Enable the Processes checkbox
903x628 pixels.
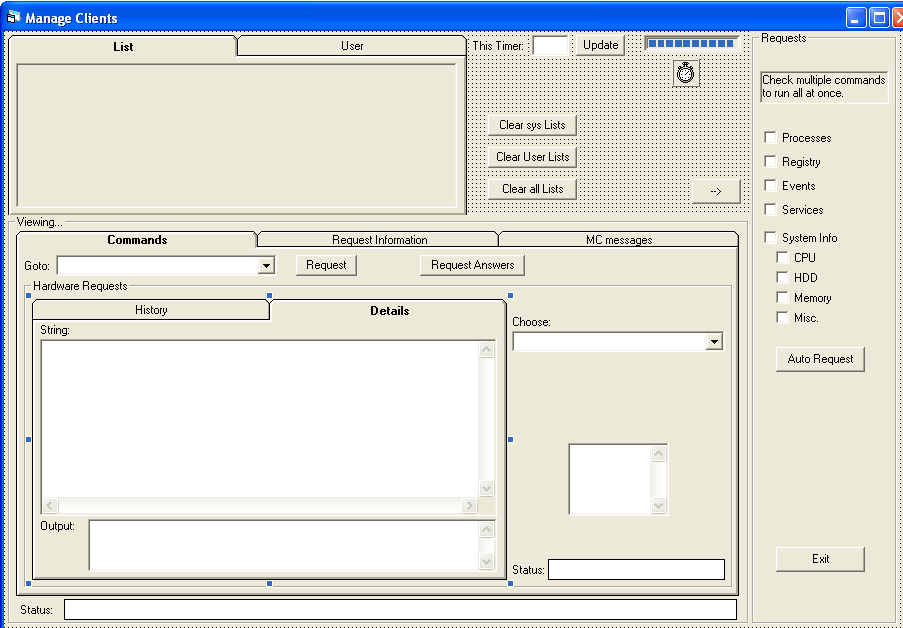771,138
